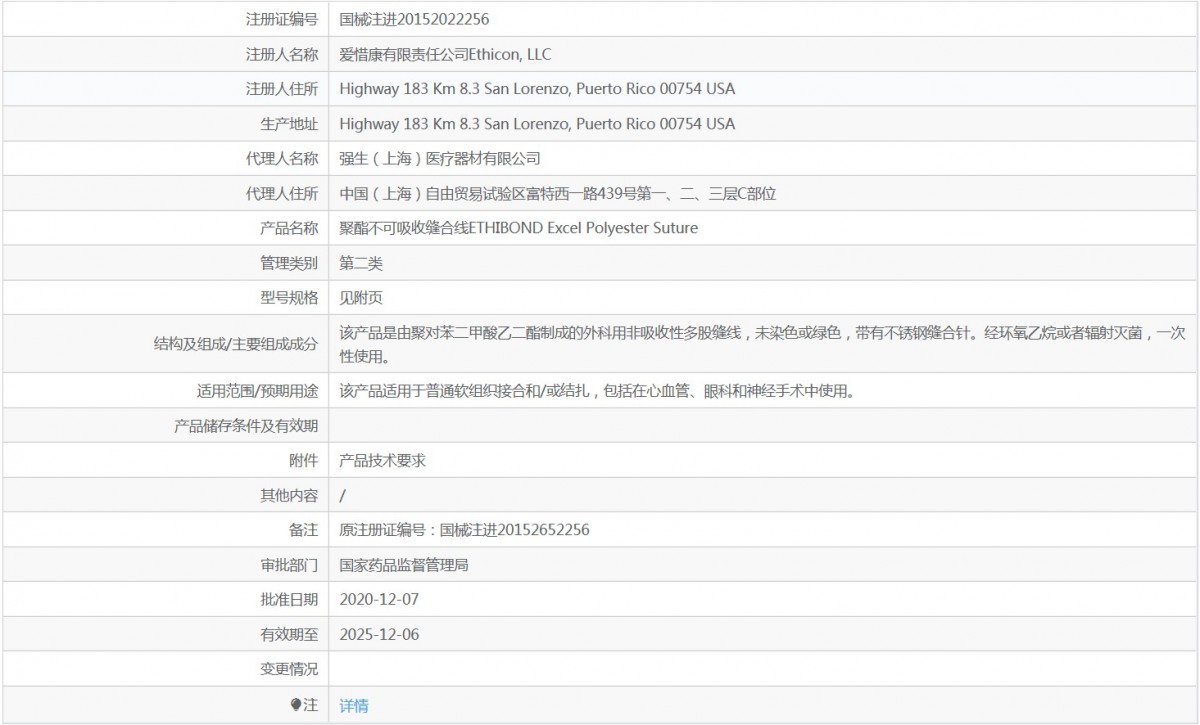This screenshot has height=725, width=1200.
Task: Click the 变更情况 label
Action: [x=289, y=669]
